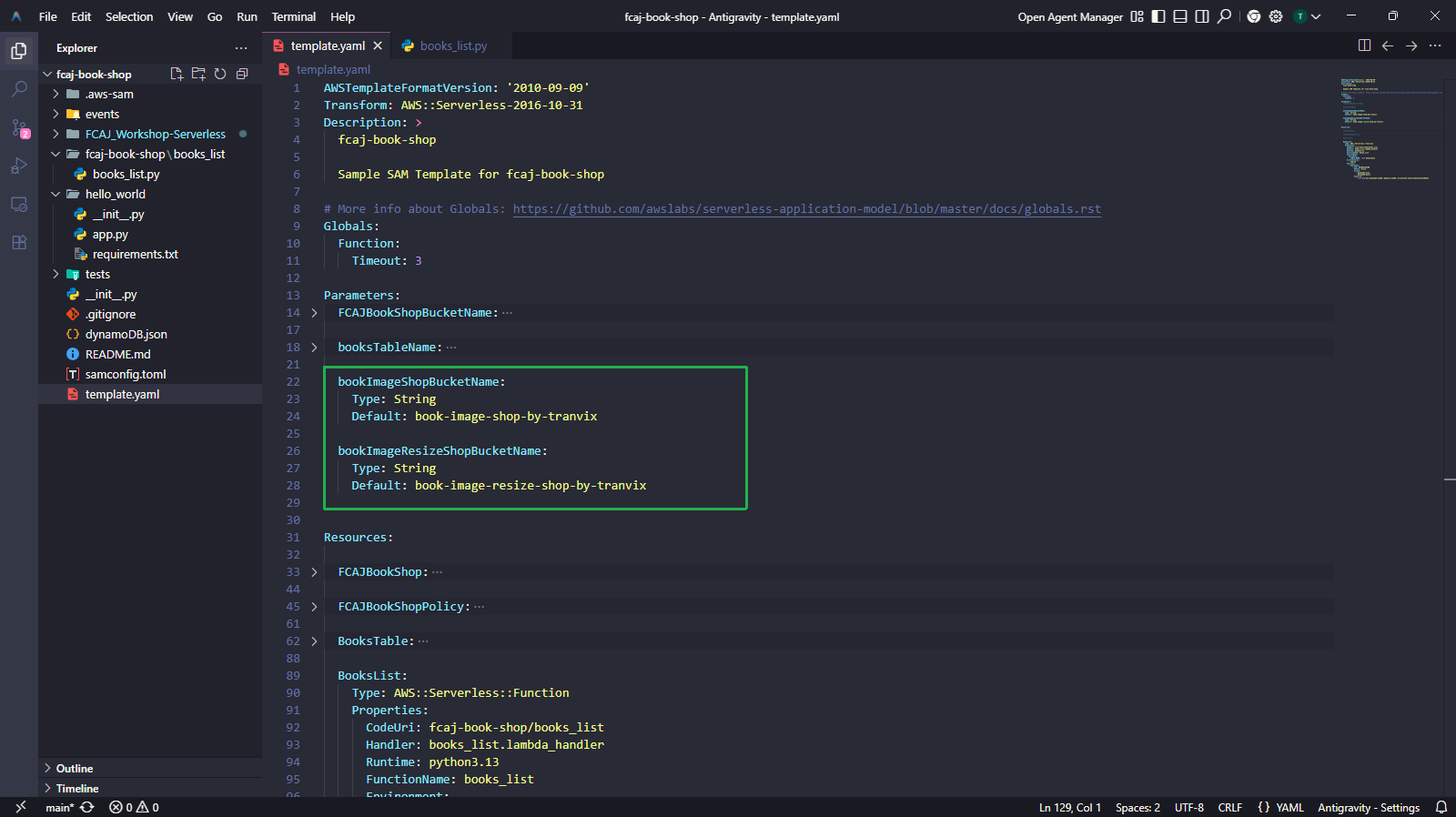Unfold FCAJBookShop resource at line 33
This screenshot has width=1456, height=817.
(x=314, y=572)
